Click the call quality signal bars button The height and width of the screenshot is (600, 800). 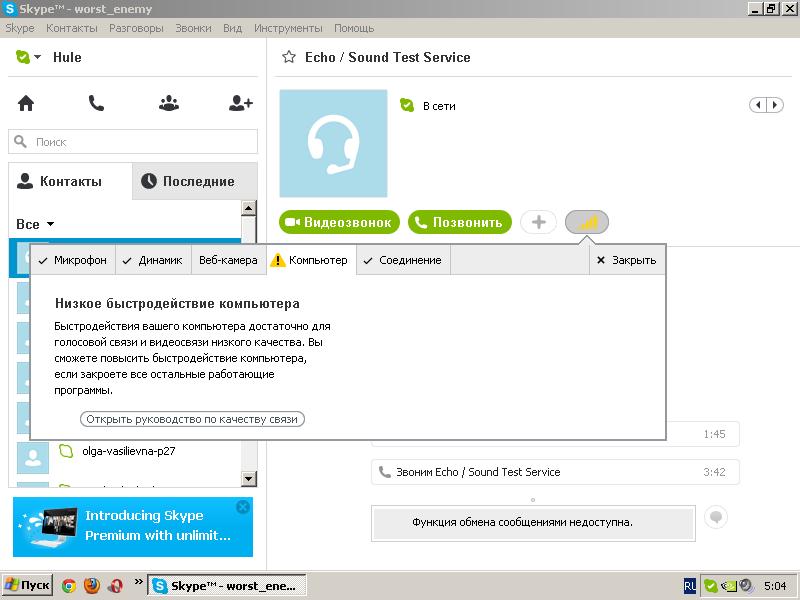(x=587, y=222)
